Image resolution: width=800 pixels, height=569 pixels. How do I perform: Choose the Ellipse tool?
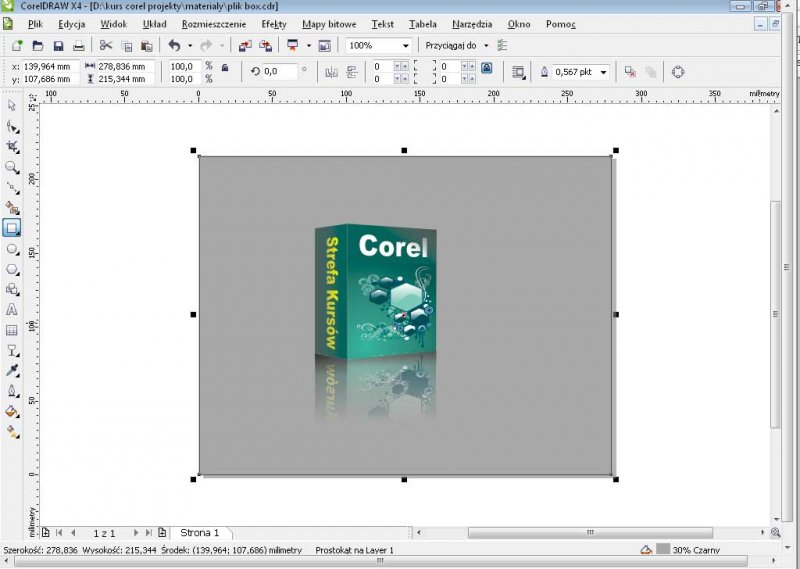[x=12, y=248]
